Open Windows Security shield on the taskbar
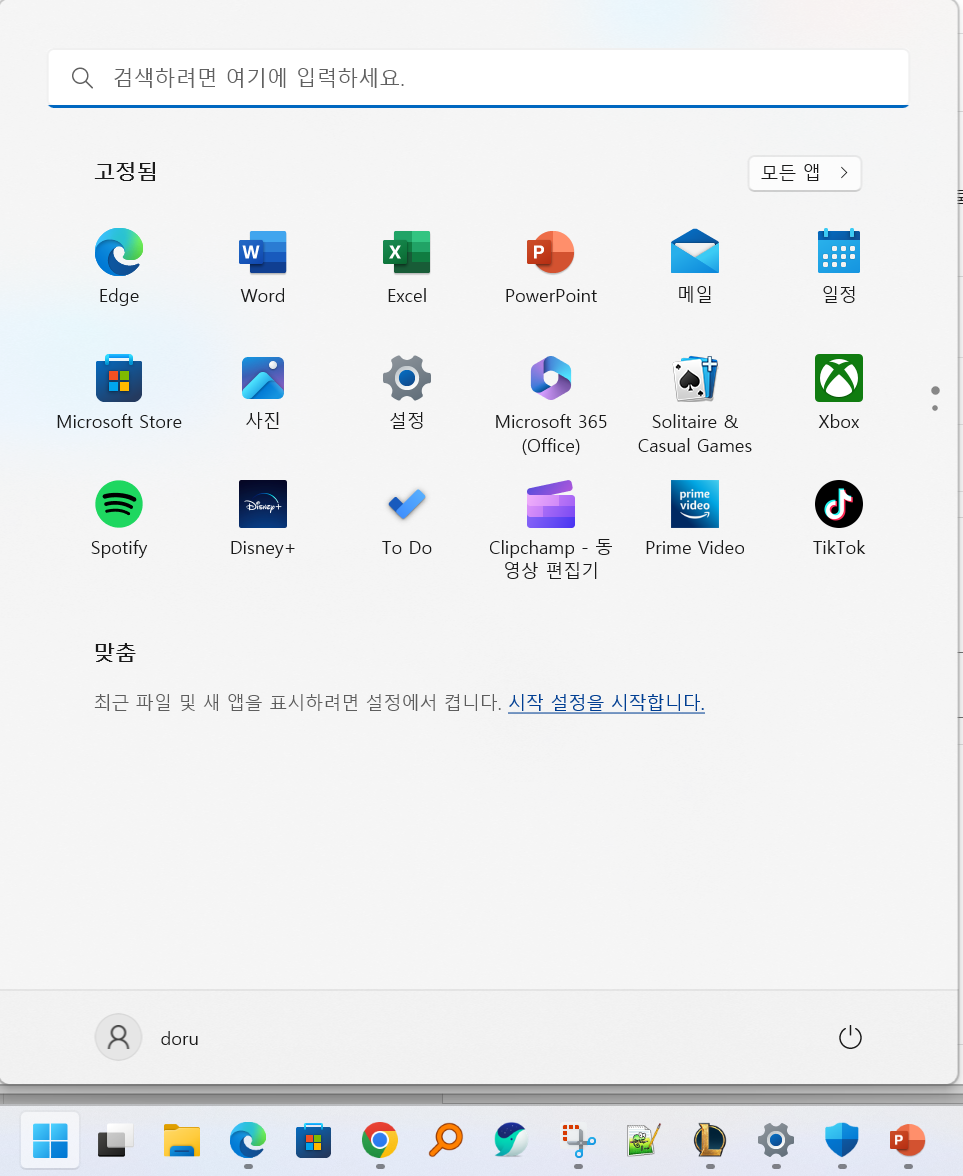Image resolution: width=963 pixels, height=1176 pixels. point(842,1141)
